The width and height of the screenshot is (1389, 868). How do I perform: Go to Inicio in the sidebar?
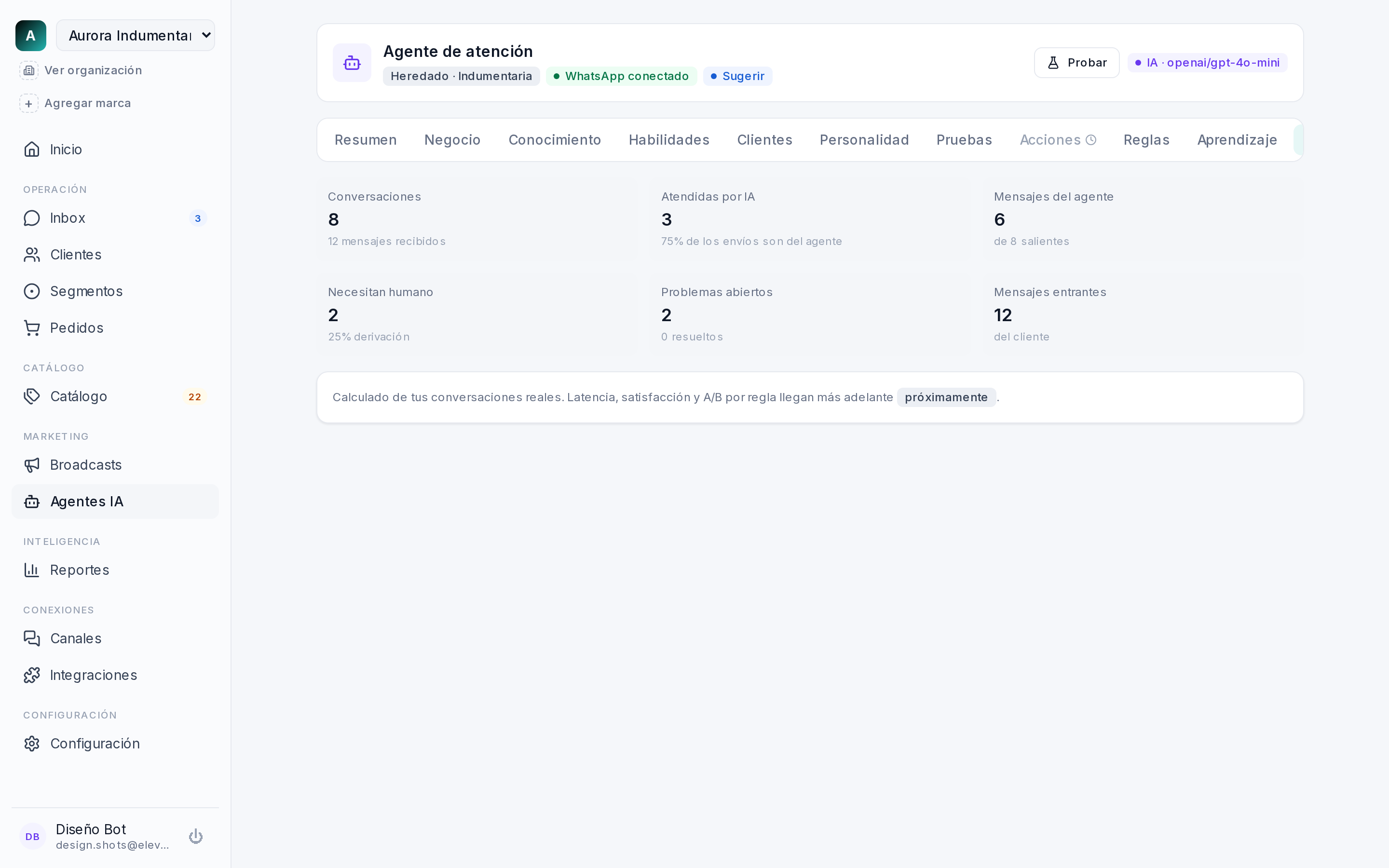115,149
